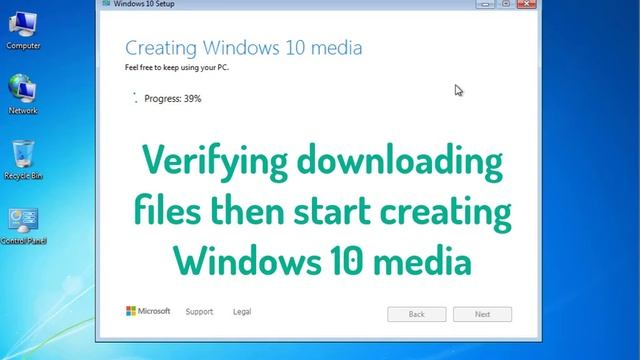Click the Next button
This screenshot has width=640, height=360.
[x=482, y=314]
